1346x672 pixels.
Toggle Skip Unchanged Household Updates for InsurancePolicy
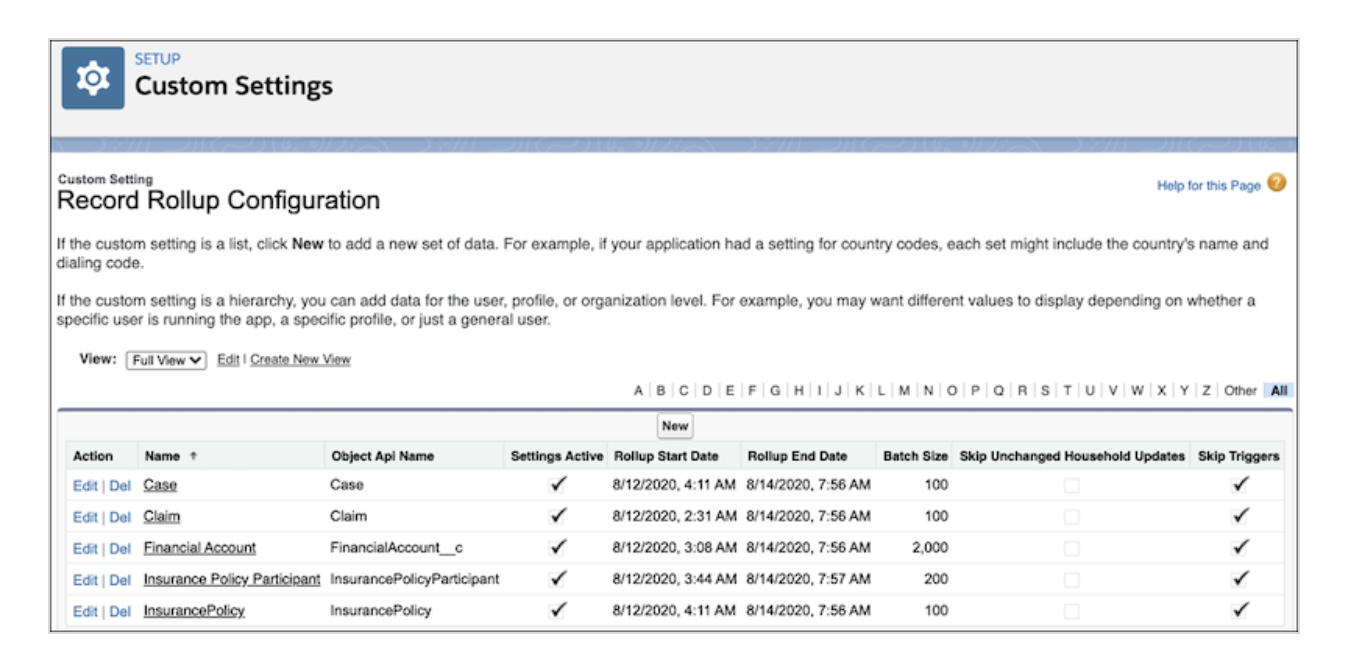click(1071, 610)
